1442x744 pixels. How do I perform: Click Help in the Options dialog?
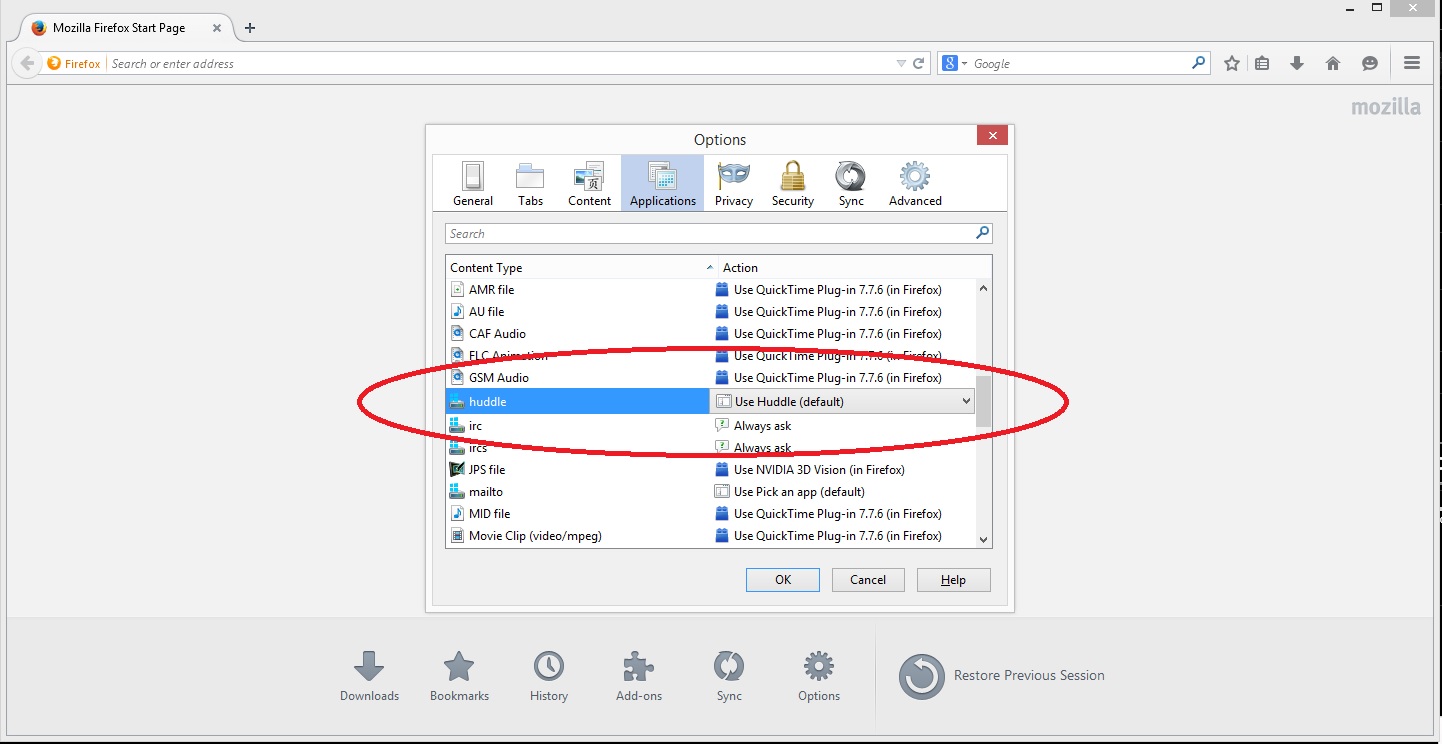954,580
